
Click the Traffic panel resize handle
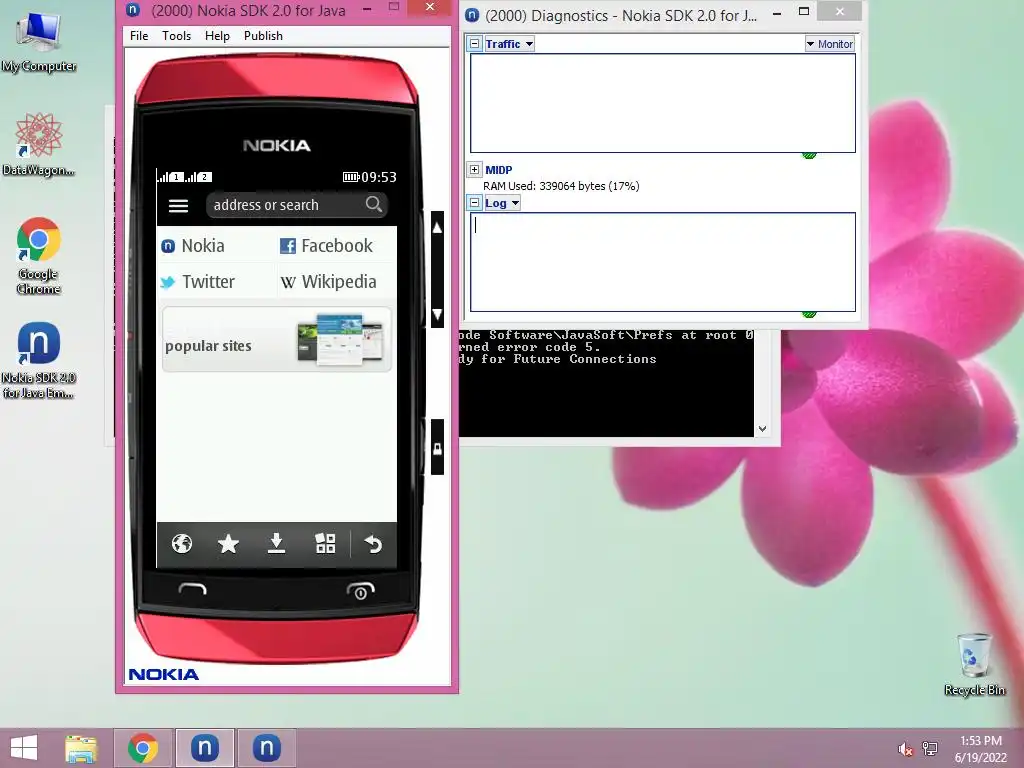(809, 155)
